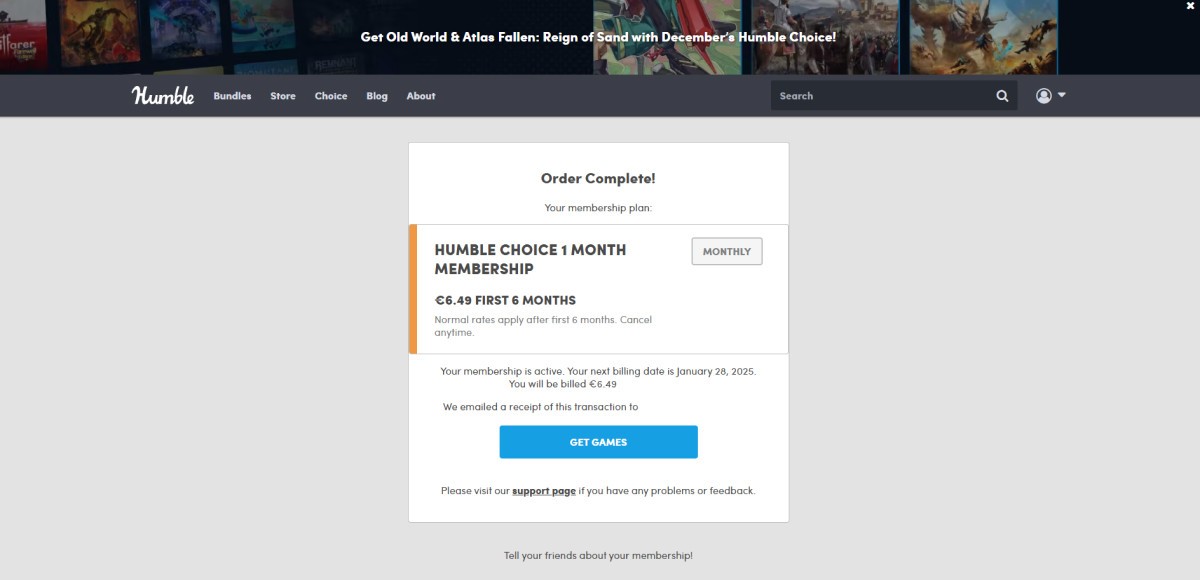
Task: Click the GET GAMES button
Action: (598, 442)
